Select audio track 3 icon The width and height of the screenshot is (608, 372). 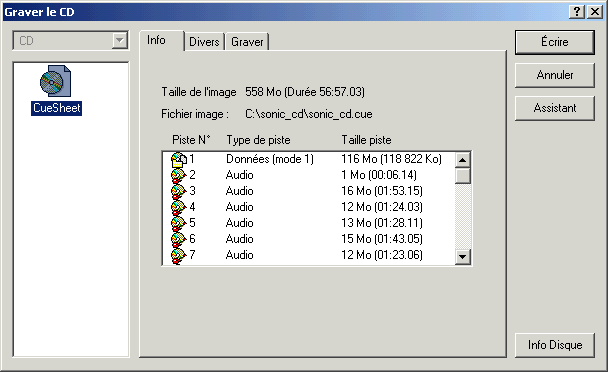(178, 191)
